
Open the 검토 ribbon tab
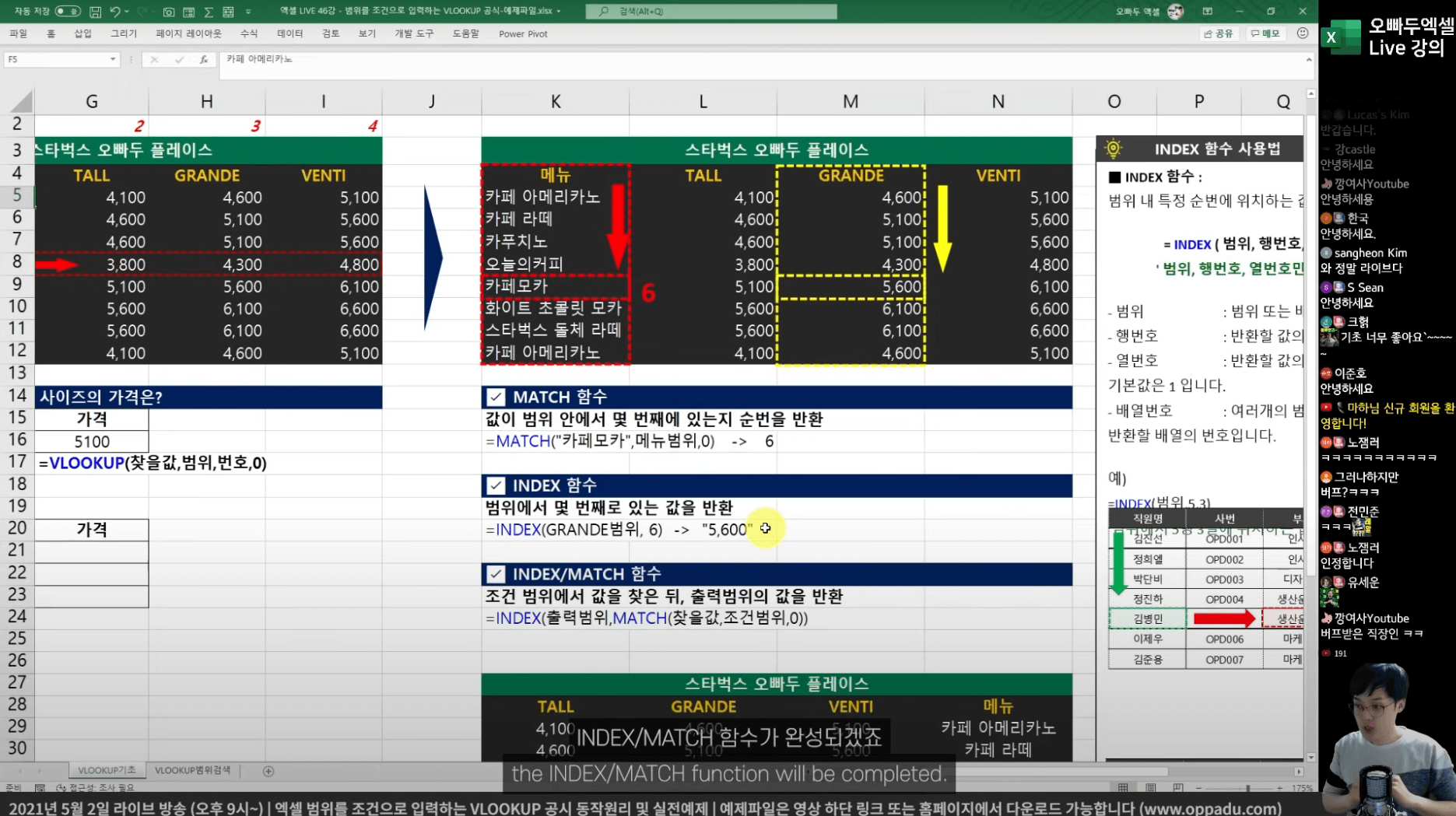(x=331, y=33)
